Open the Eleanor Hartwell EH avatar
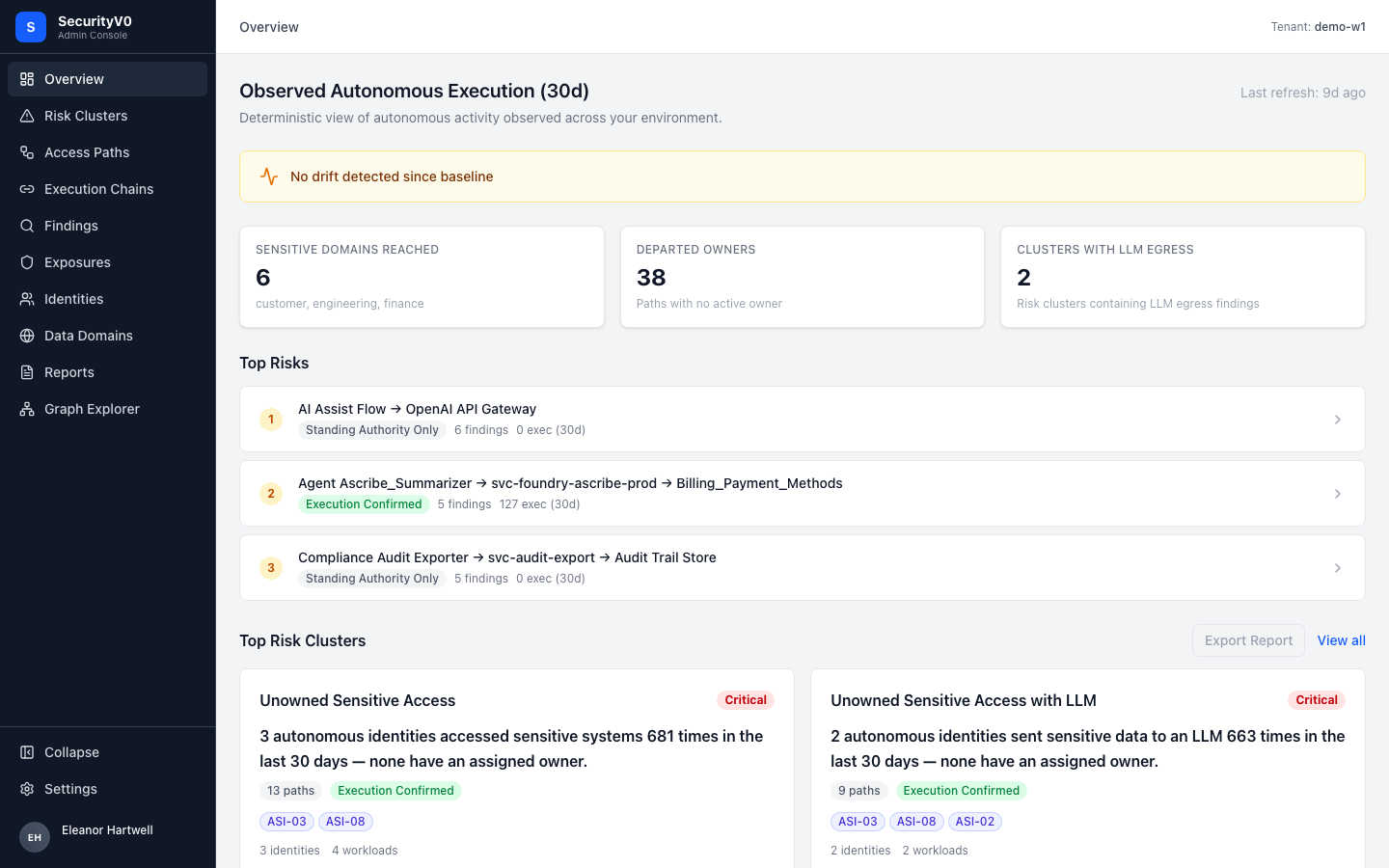1389x868 pixels. pos(35,837)
